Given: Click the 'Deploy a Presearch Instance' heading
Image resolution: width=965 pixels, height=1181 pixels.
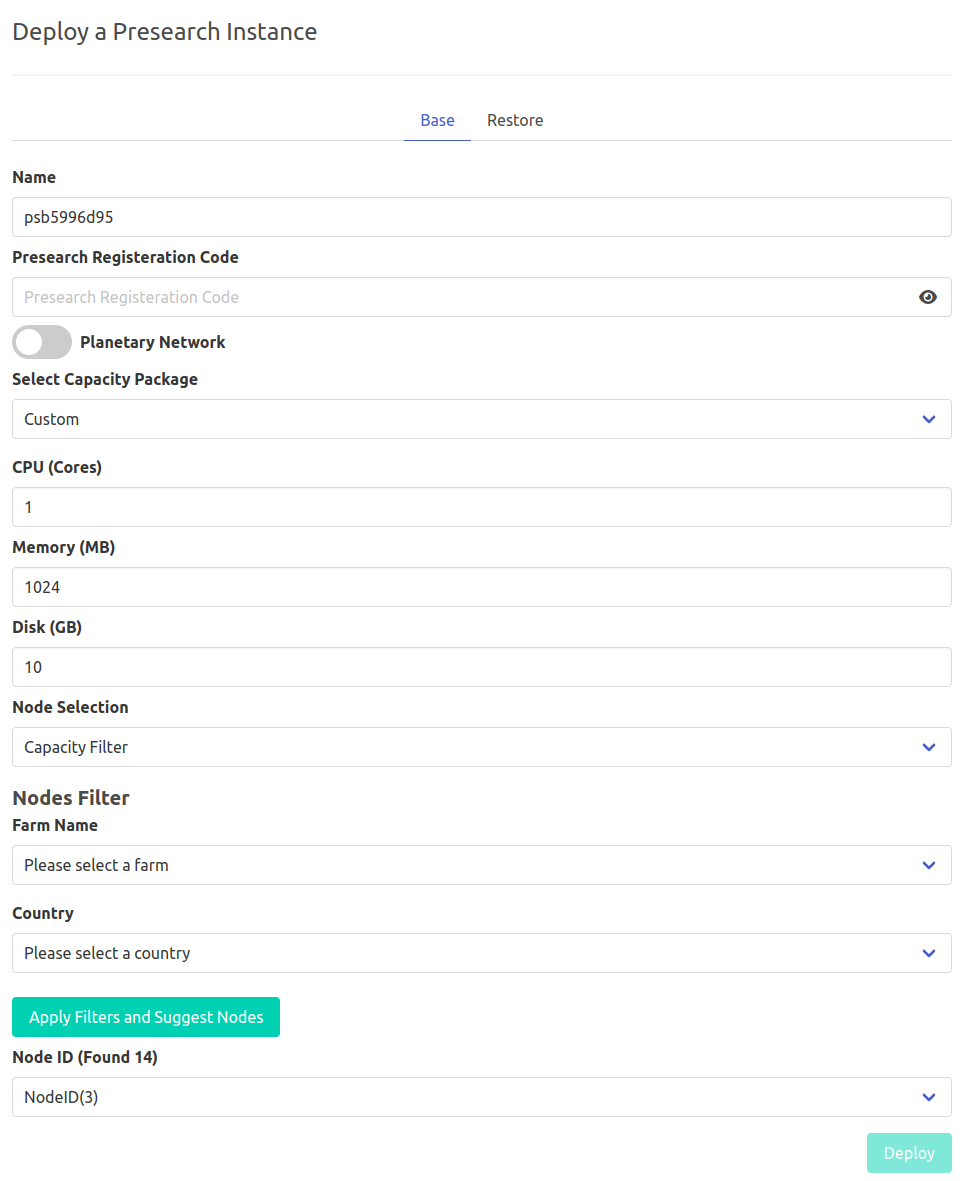Looking at the screenshot, I should click(x=165, y=32).
